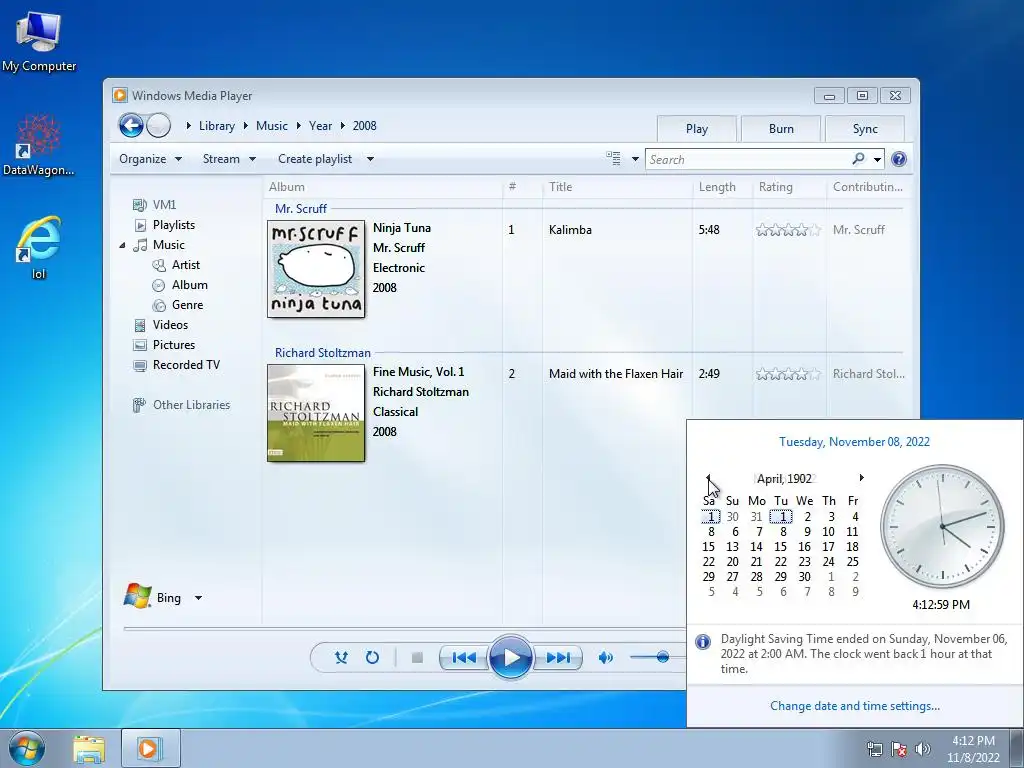Switch to the Play tab

point(697,129)
